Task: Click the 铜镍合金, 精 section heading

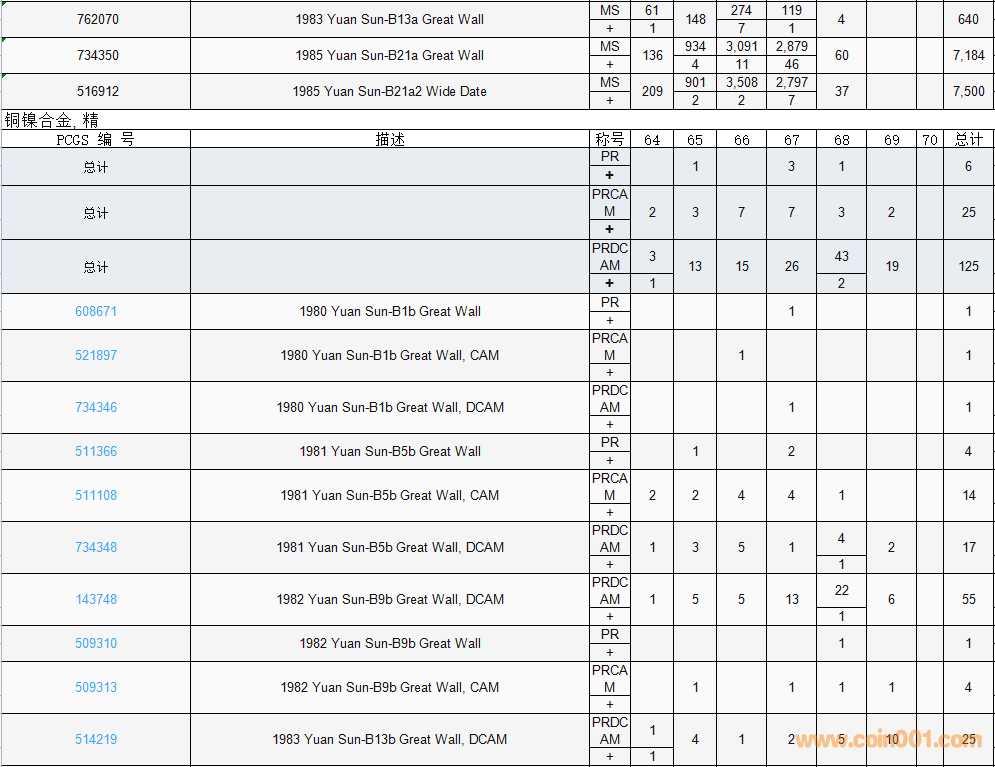Action: click(x=51, y=120)
